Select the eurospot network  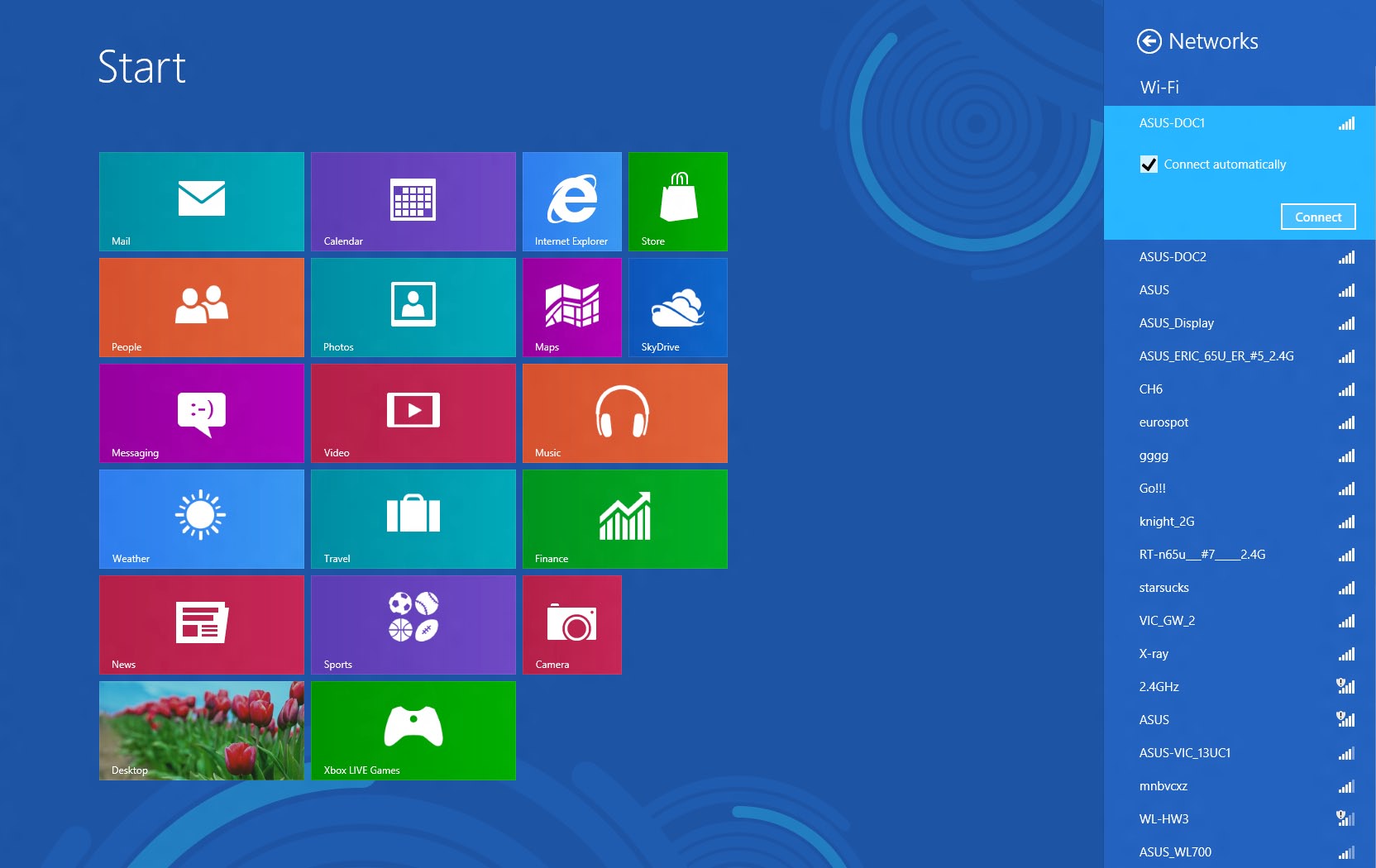click(1240, 422)
